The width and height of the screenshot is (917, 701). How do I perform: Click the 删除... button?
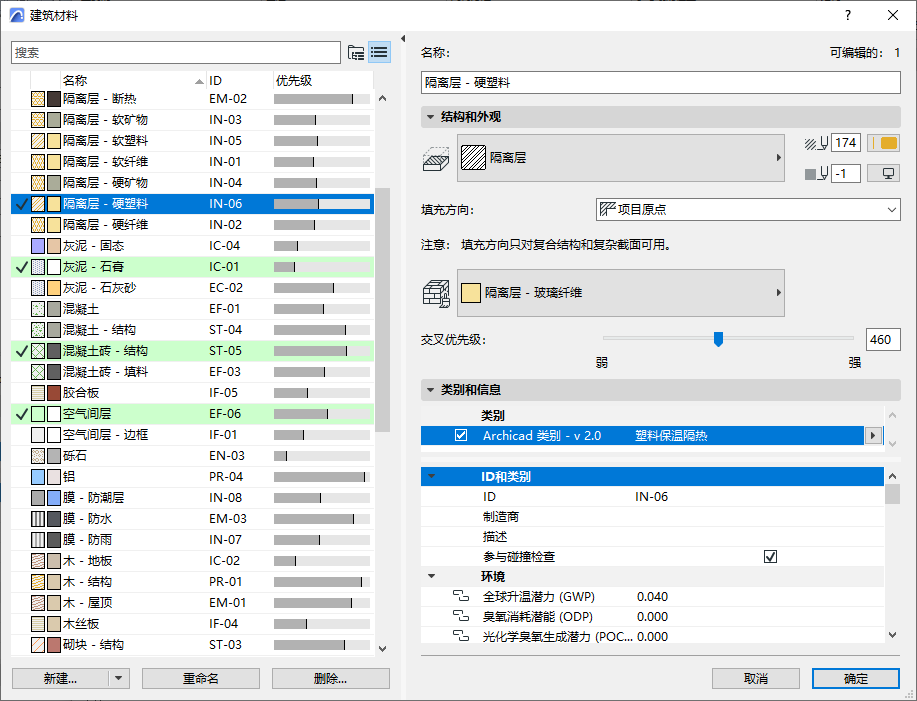(330, 678)
